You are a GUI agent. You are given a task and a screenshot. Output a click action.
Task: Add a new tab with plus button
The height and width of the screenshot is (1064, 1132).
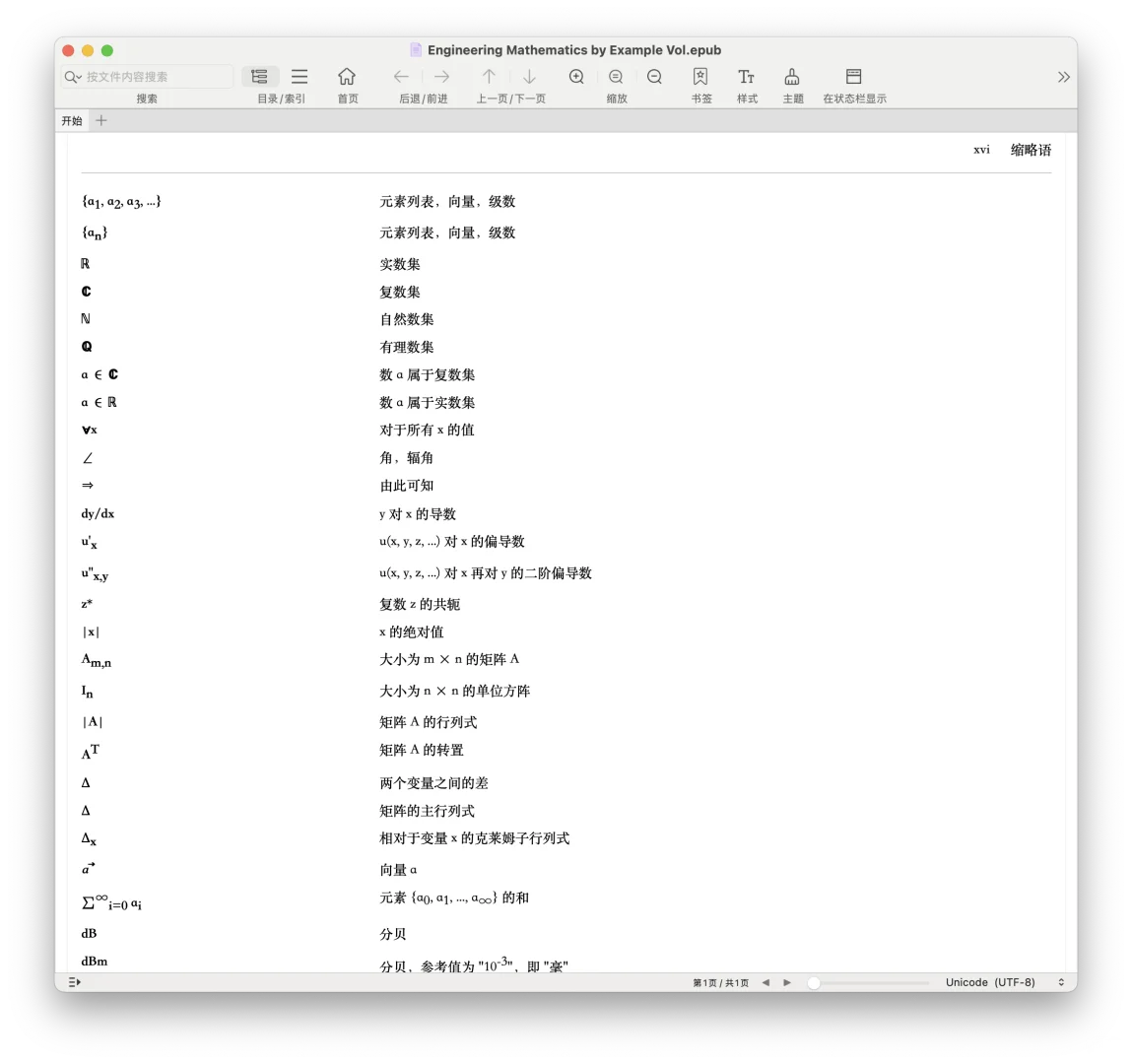point(101,120)
